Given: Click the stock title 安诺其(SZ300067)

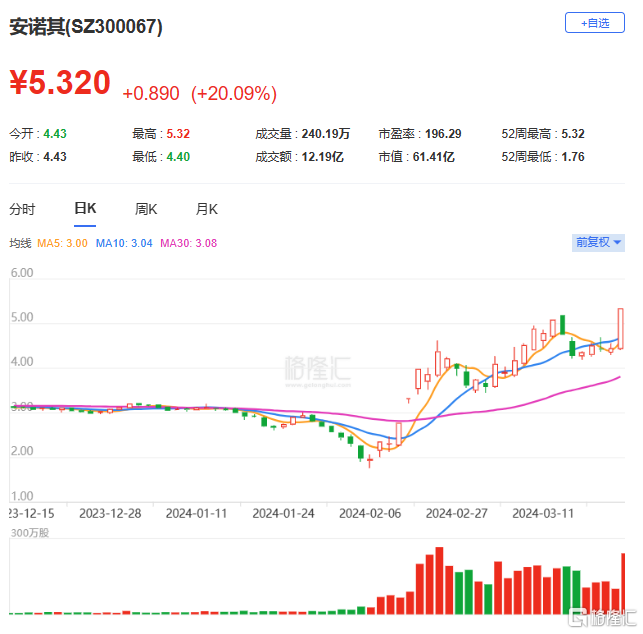Looking at the screenshot, I should 86,27.
